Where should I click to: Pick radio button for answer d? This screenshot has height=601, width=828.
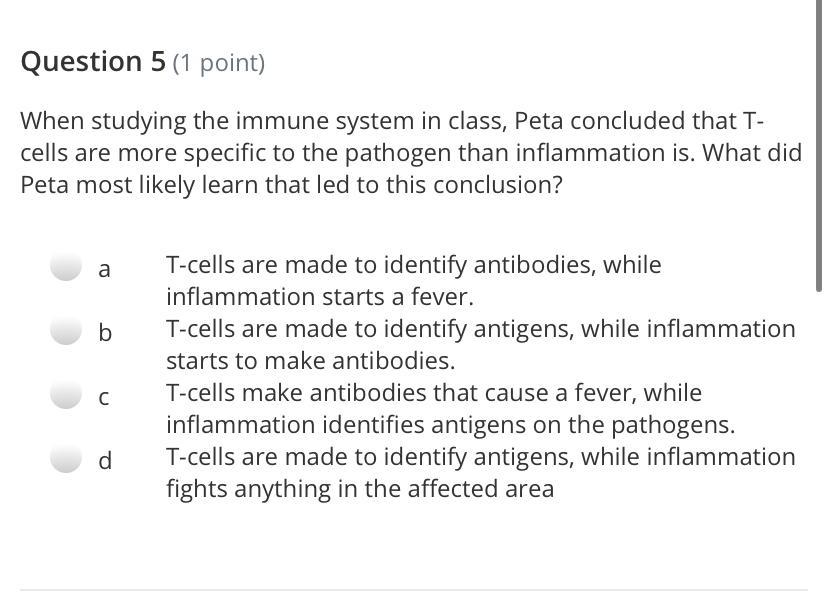pyautogui.click(x=66, y=459)
